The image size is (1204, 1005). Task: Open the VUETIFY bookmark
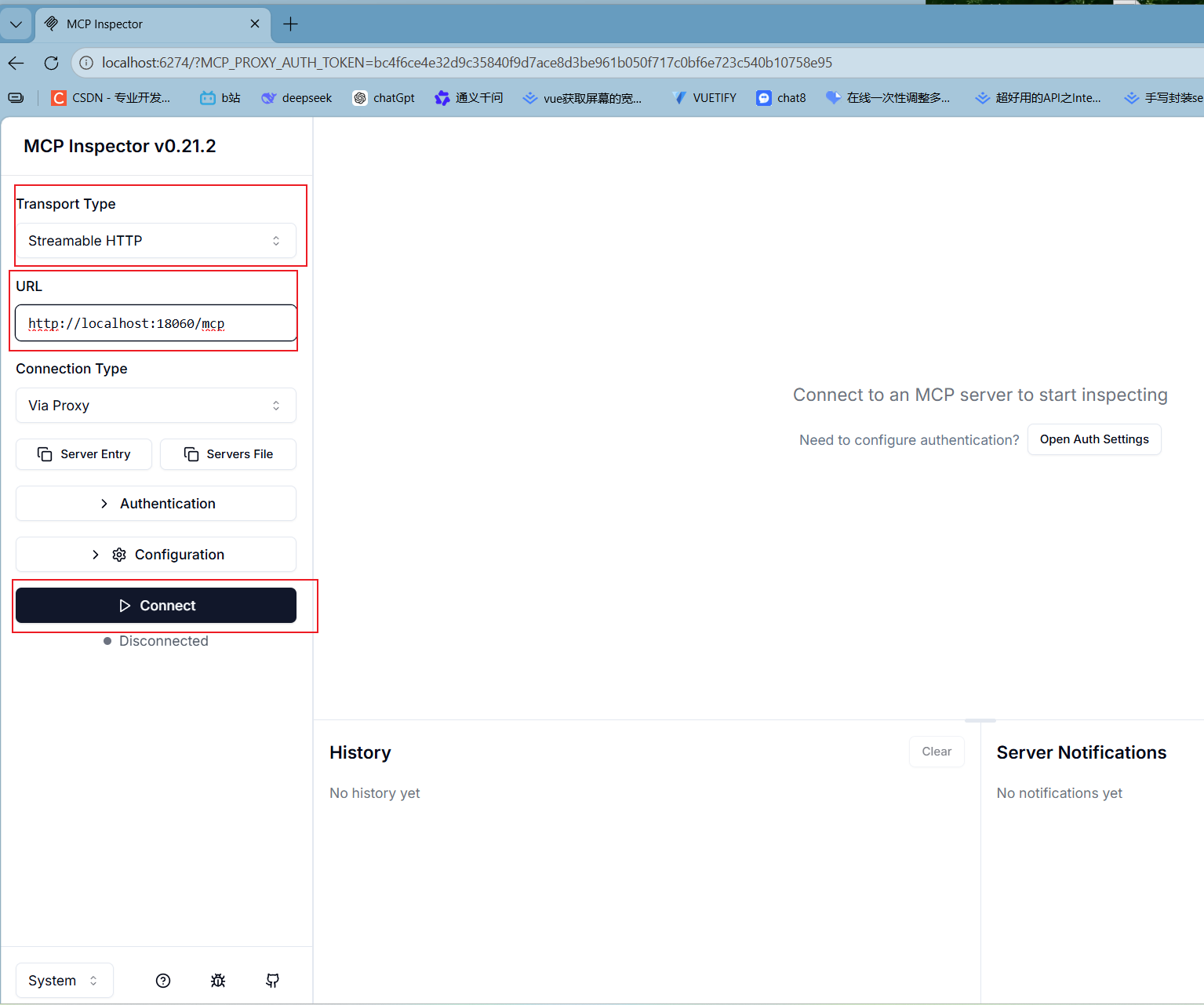click(704, 98)
